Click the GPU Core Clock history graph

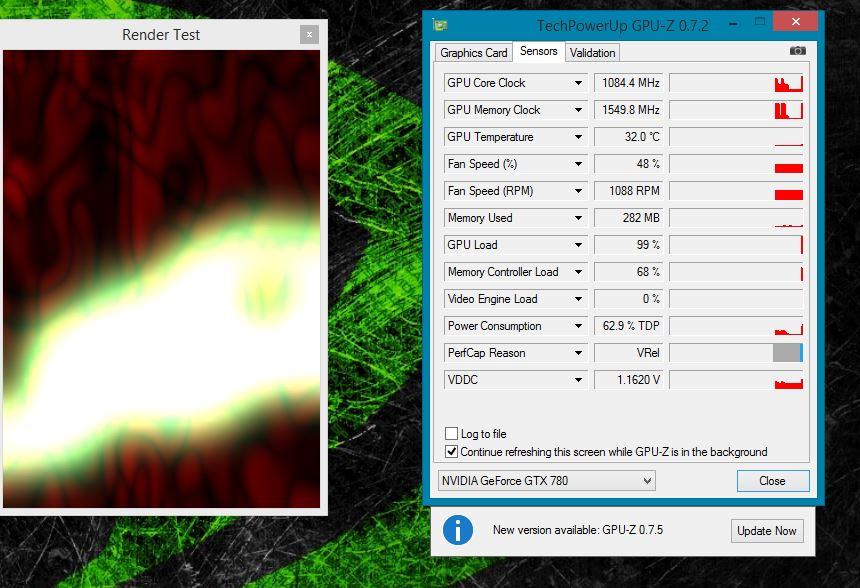736,83
